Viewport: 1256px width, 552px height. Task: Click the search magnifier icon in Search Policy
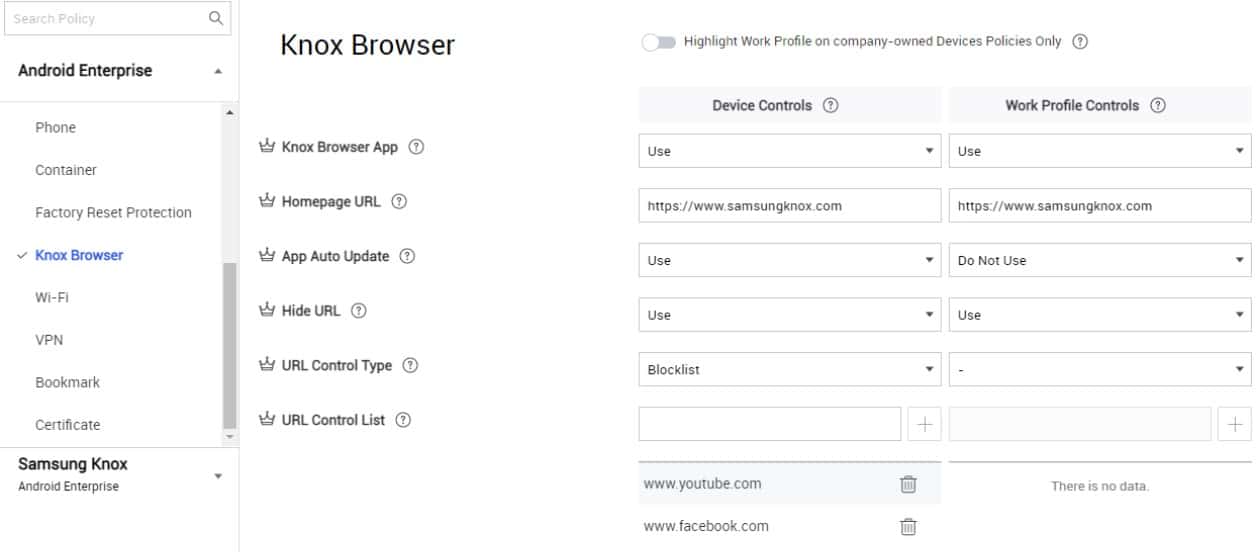coord(216,18)
